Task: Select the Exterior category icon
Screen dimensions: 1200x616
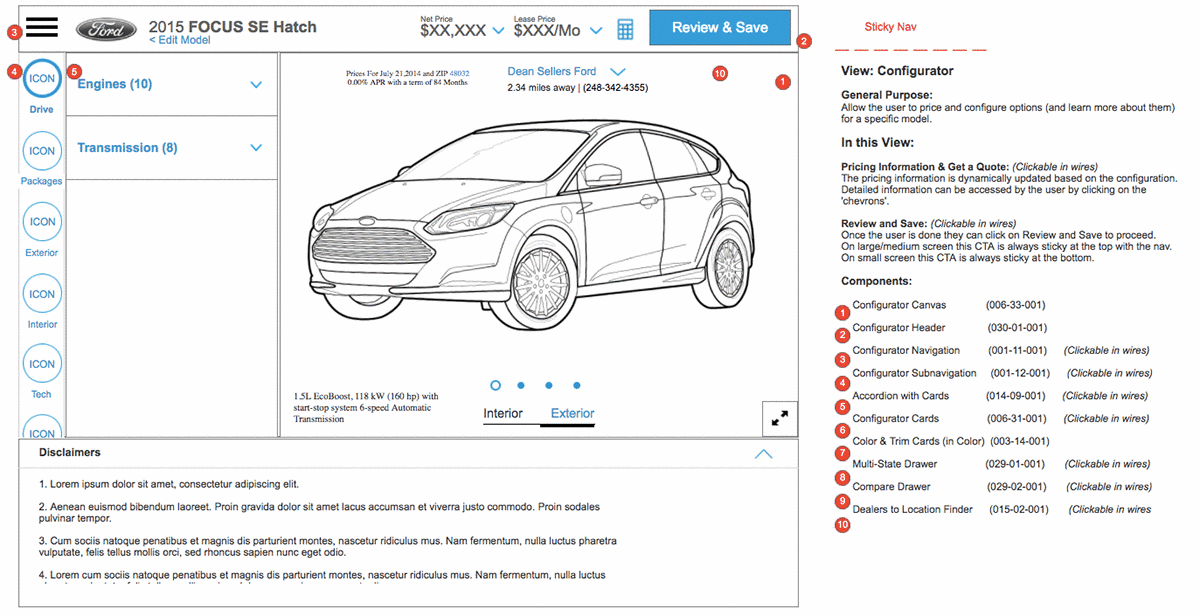Action: point(42,222)
